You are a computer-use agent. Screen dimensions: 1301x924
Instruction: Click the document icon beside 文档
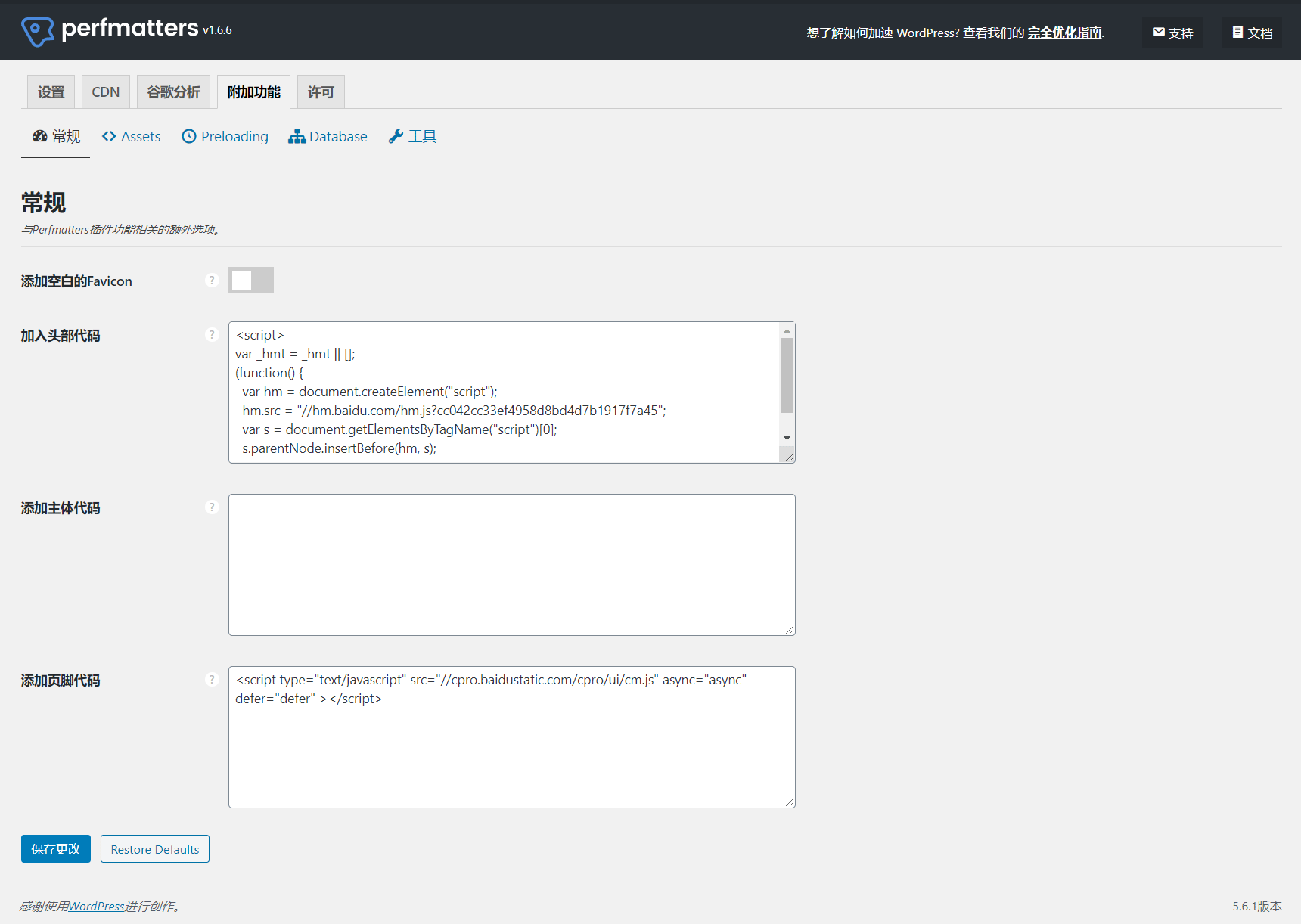pyautogui.click(x=1237, y=32)
